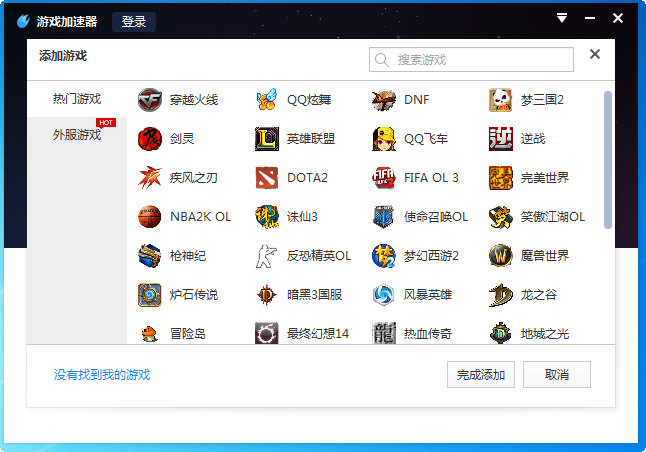Click the DOTA2 label text
The image size is (646, 452).
pos(307,178)
